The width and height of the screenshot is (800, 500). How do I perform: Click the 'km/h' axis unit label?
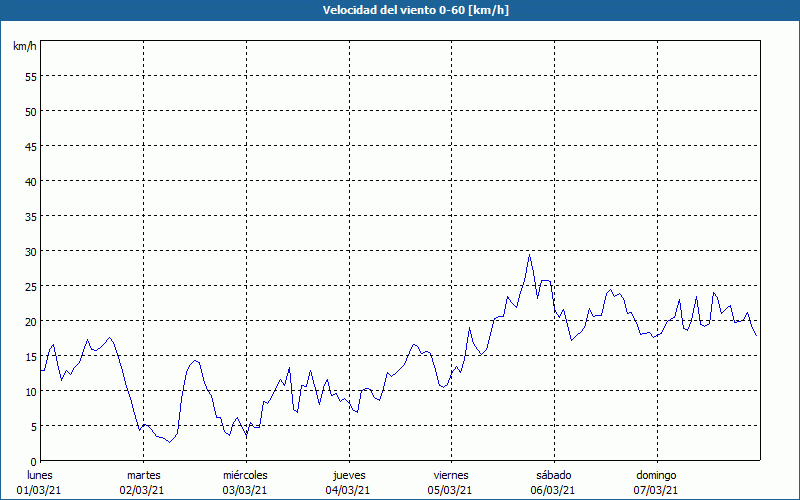[25, 46]
